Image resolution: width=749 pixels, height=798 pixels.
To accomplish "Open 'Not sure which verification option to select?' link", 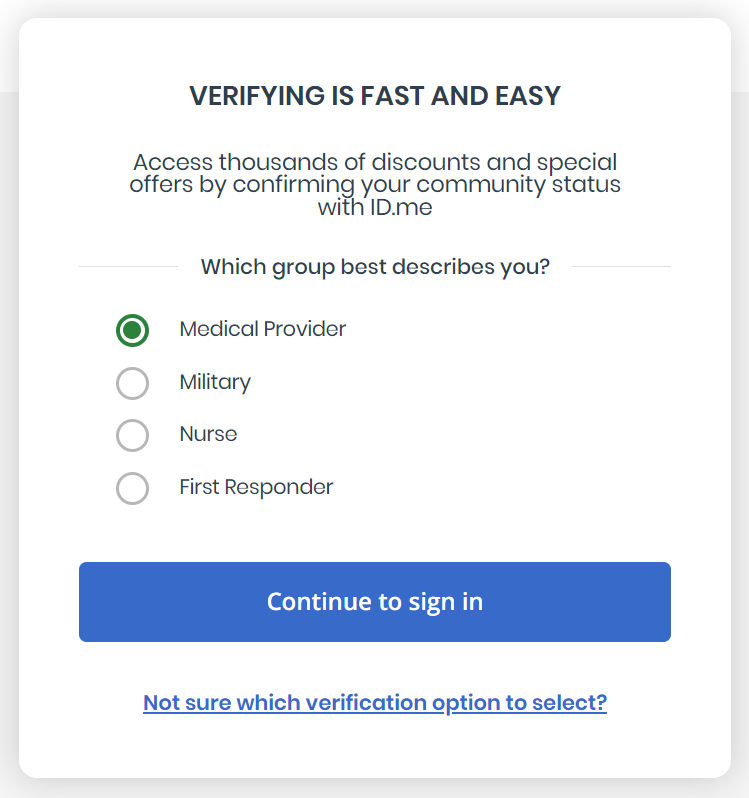I will [x=375, y=702].
